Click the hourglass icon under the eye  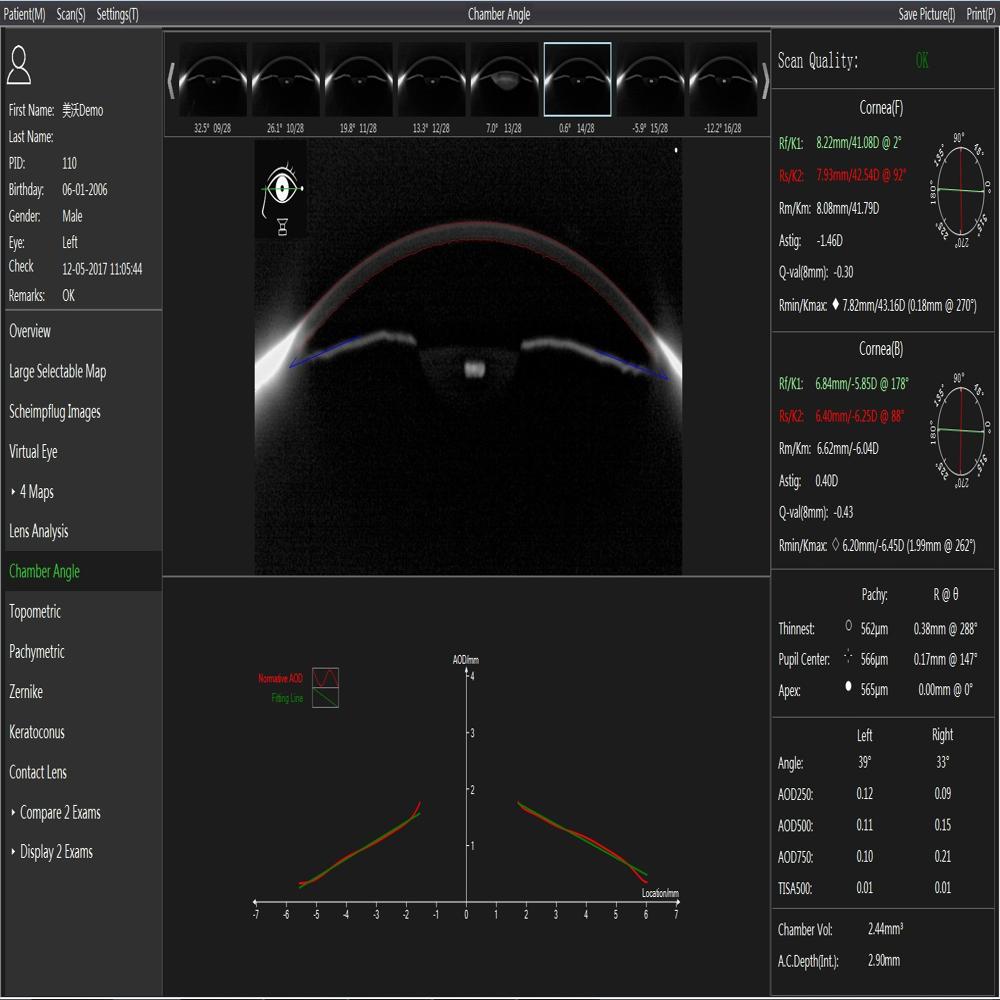[283, 226]
